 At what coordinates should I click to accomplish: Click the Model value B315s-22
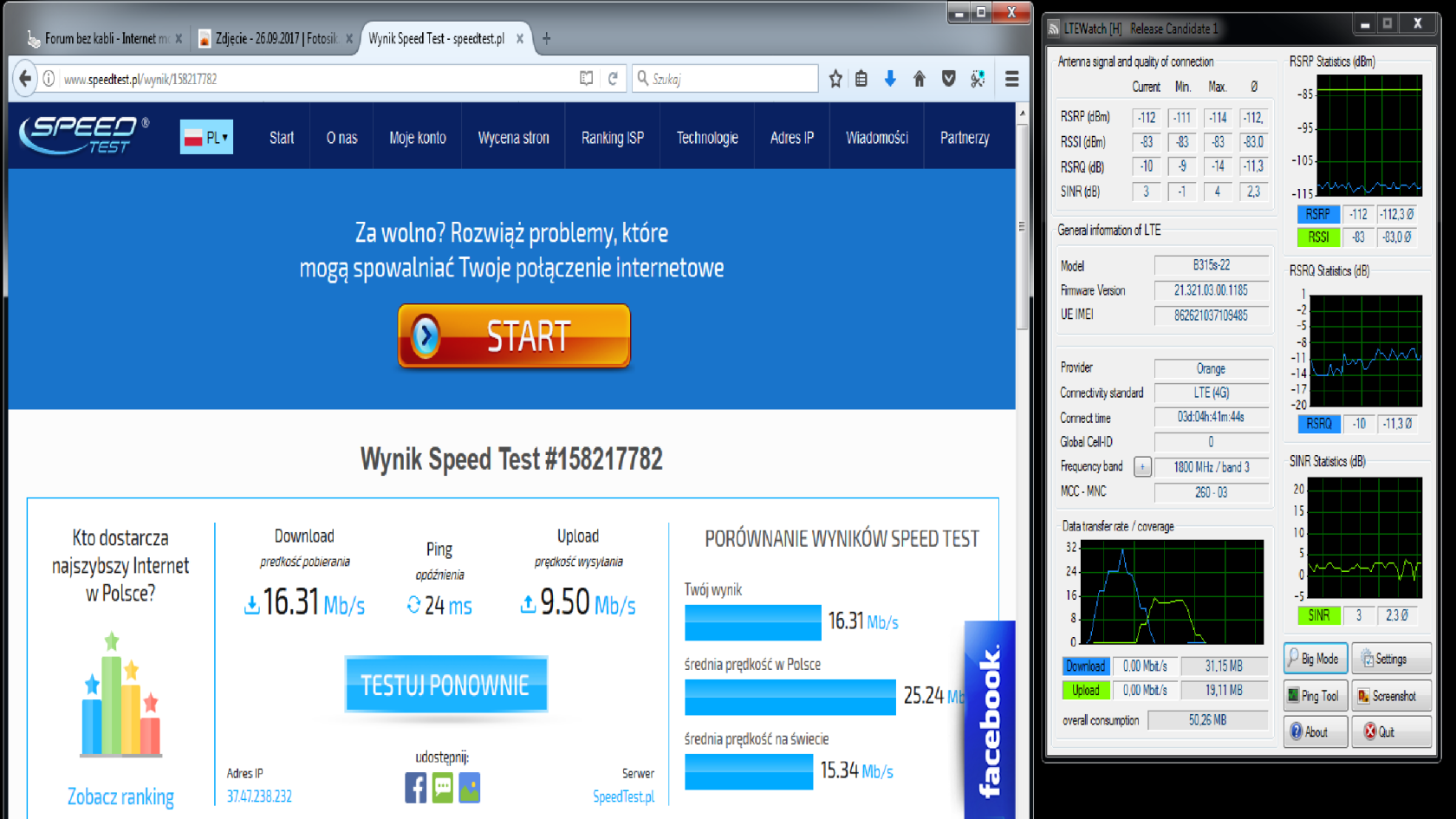pyautogui.click(x=1211, y=265)
